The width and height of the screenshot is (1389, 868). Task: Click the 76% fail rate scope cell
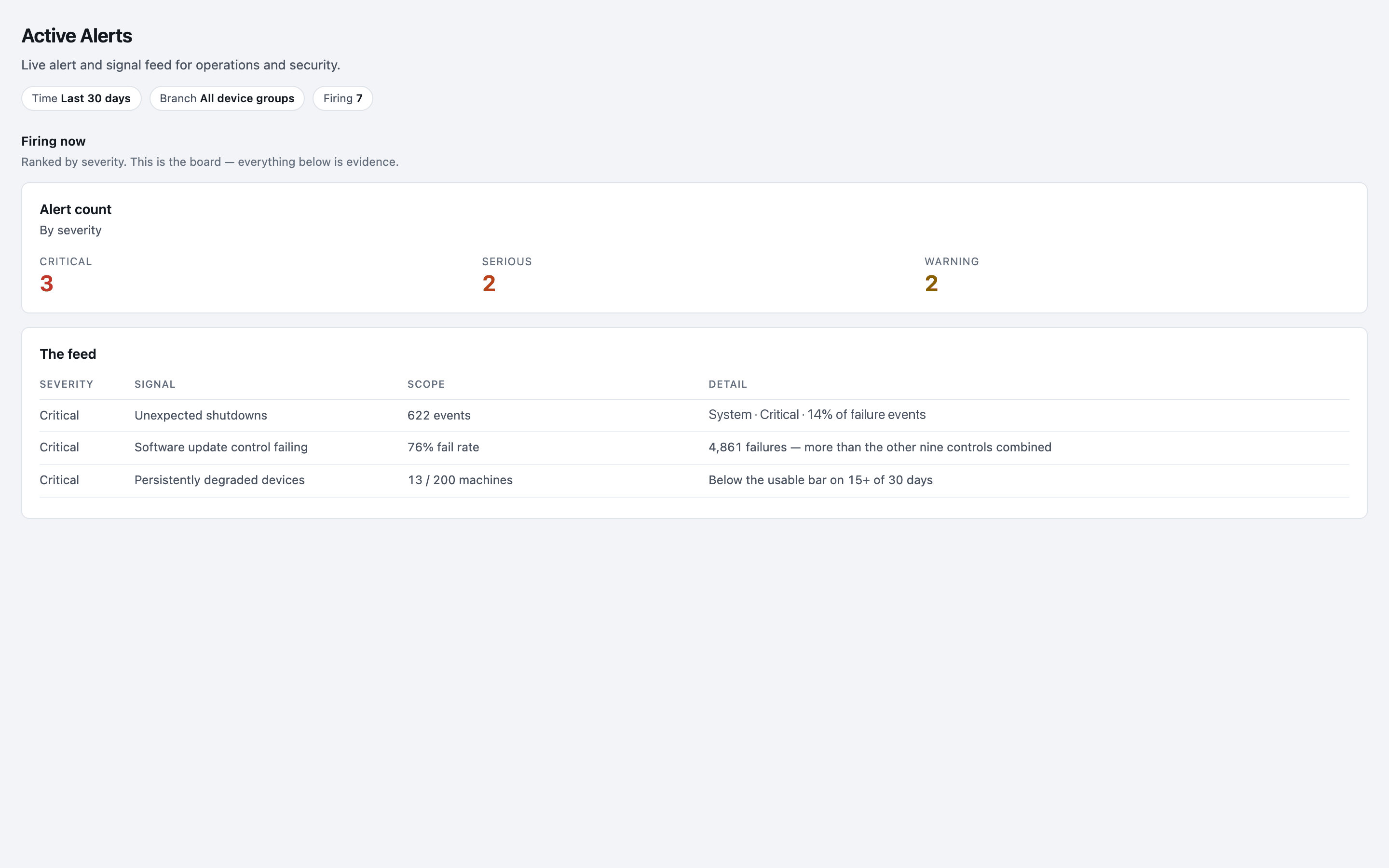point(443,447)
